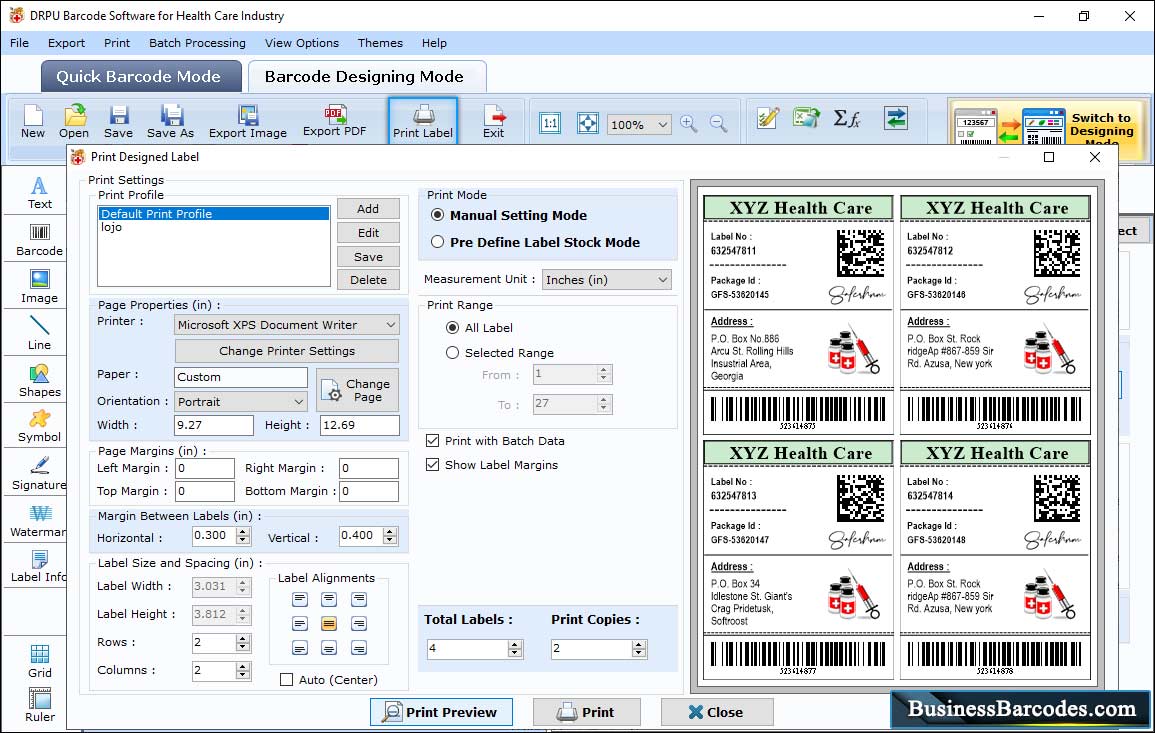Click the Exit toolbar icon
1155x733 pixels.
(x=494, y=122)
